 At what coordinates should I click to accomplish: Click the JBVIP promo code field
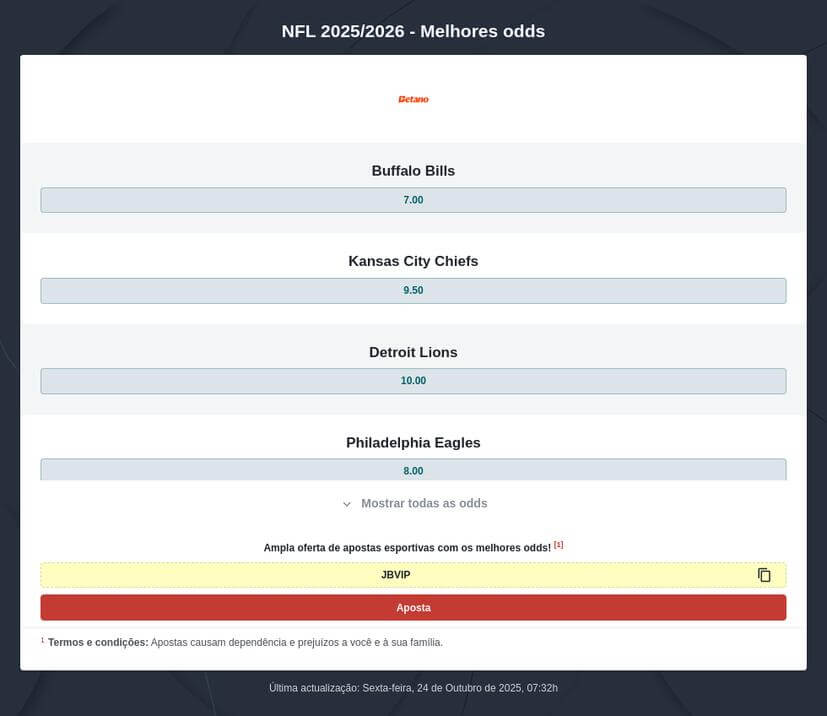tap(396, 575)
